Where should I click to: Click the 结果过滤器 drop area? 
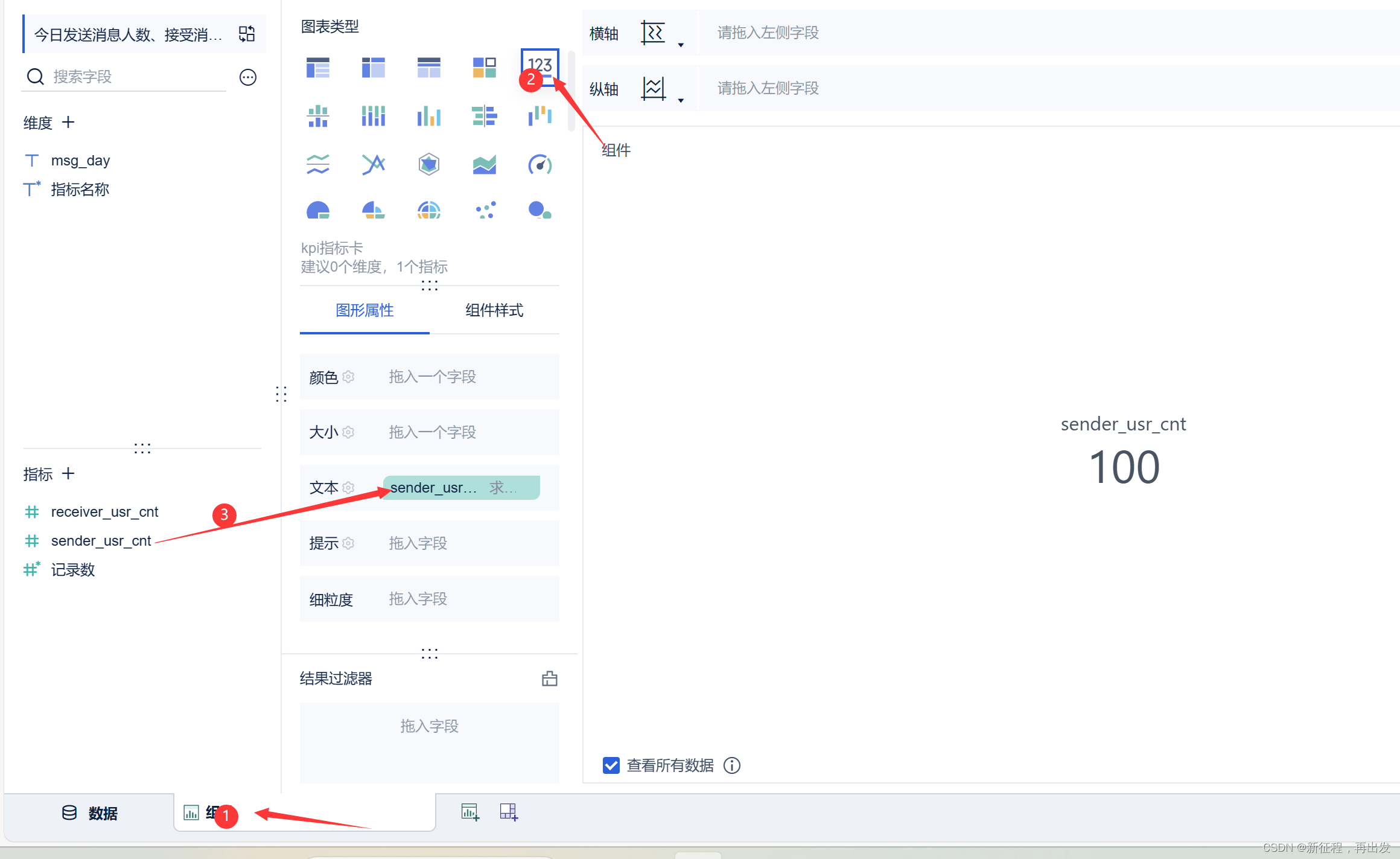point(430,743)
